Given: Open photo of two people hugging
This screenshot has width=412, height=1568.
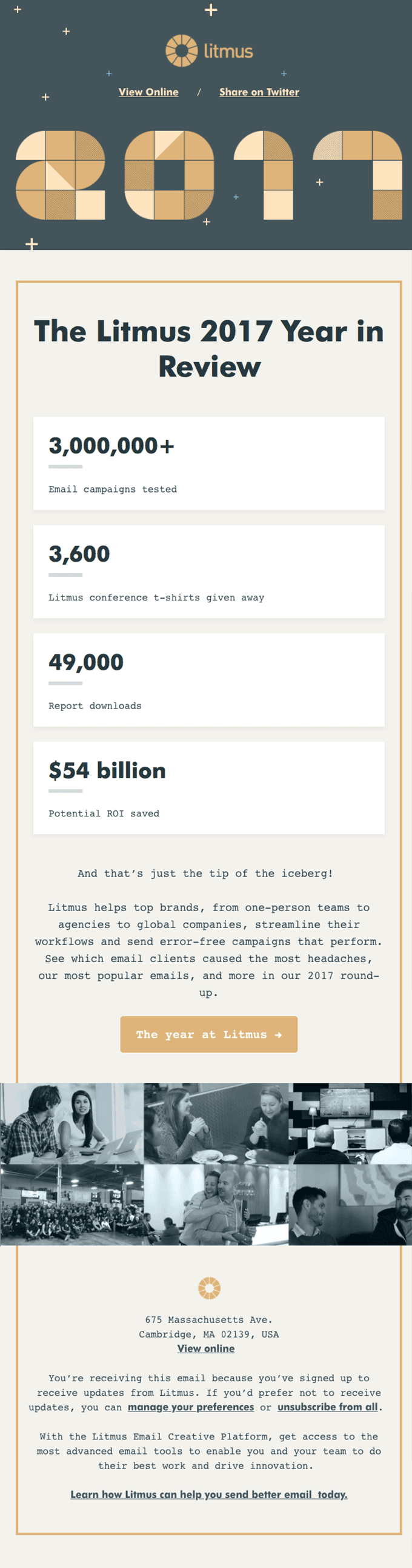Looking at the screenshot, I should pos(216,1205).
